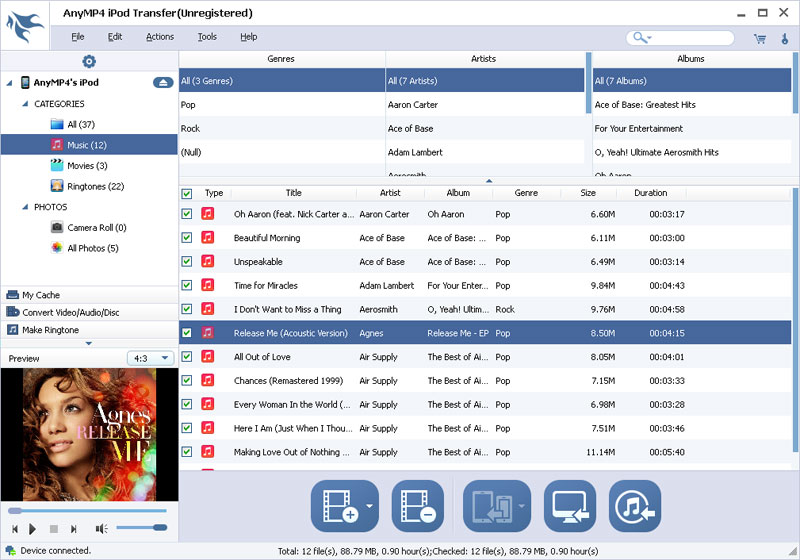Click the search magnifier icon

[x=639, y=37]
